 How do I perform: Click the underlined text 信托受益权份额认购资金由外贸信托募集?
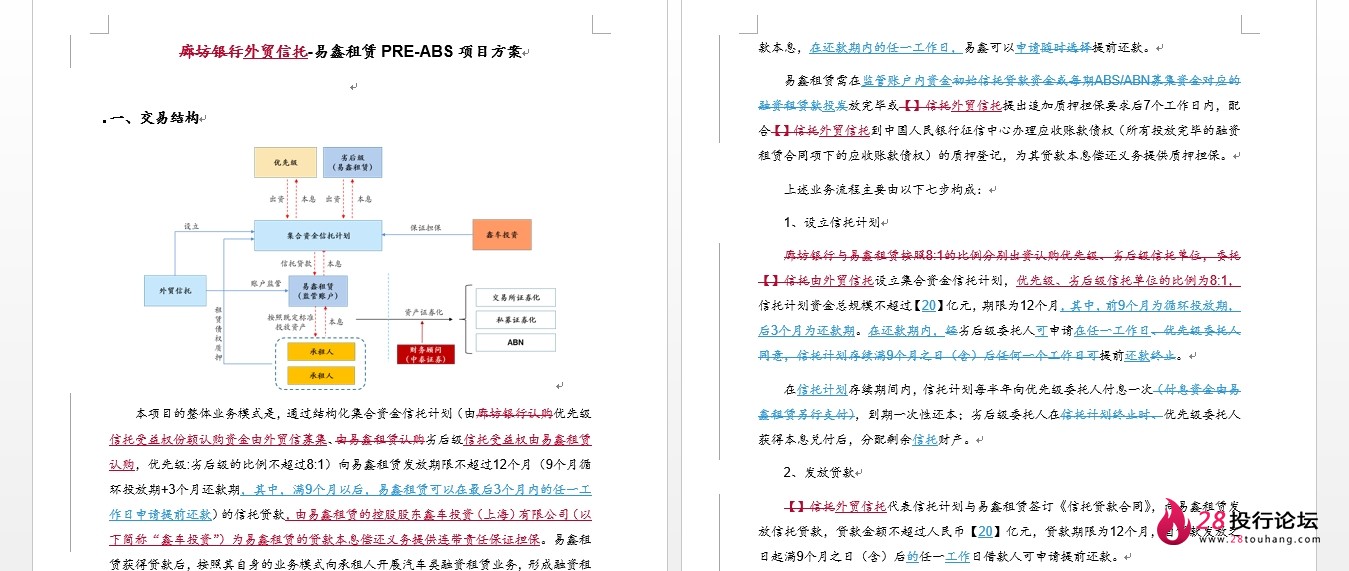[x=218, y=438]
